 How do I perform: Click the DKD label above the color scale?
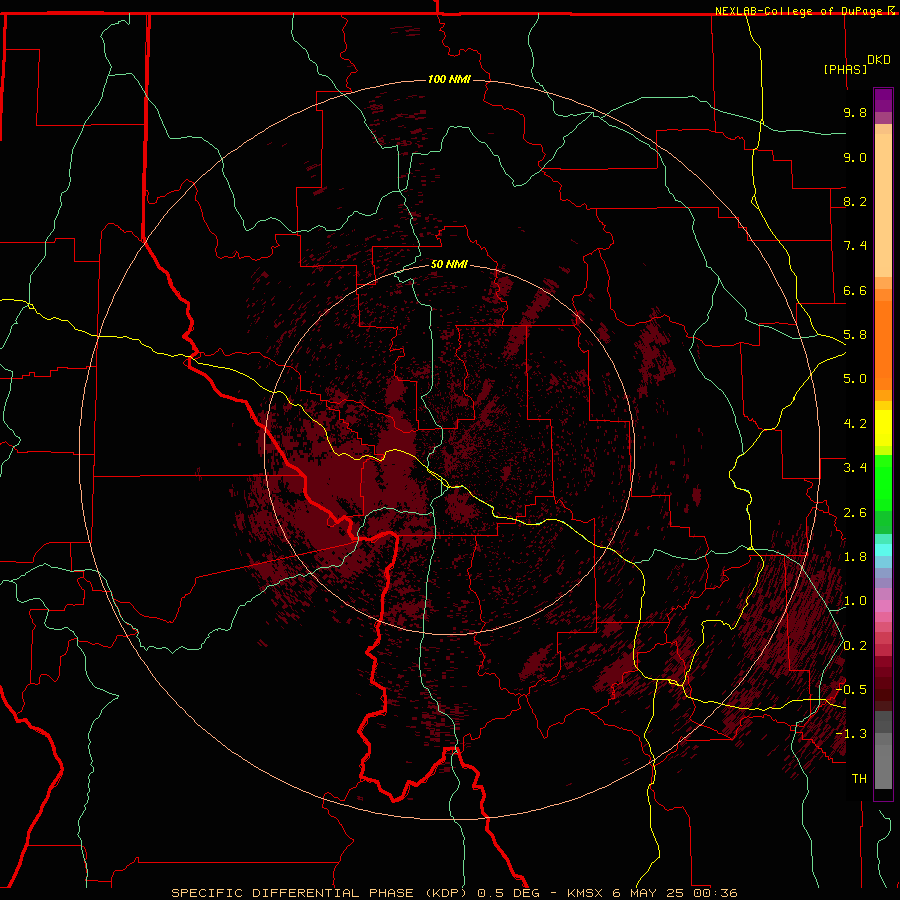pyautogui.click(x=879, y=60)
